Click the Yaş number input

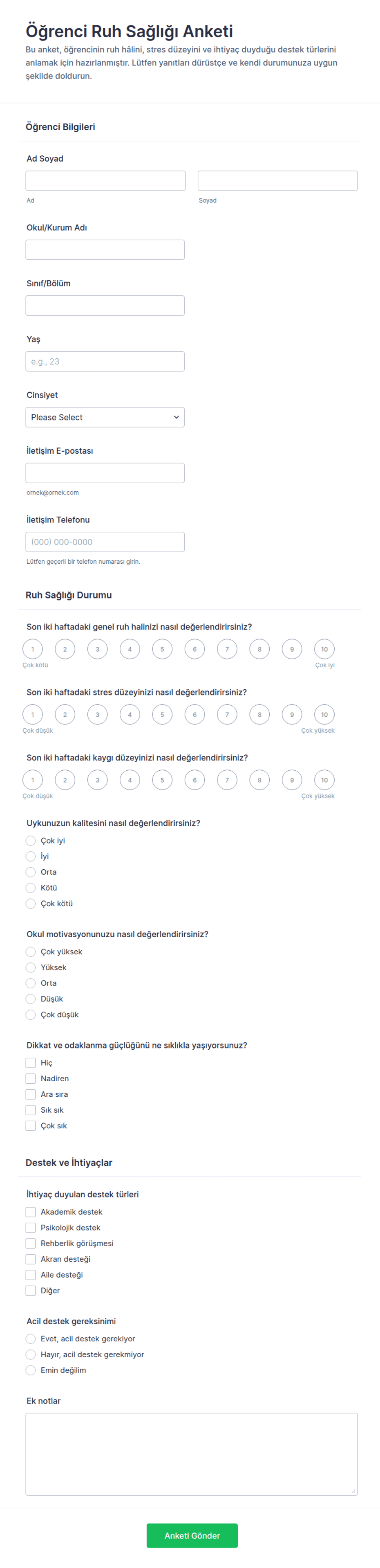[105, 362]
